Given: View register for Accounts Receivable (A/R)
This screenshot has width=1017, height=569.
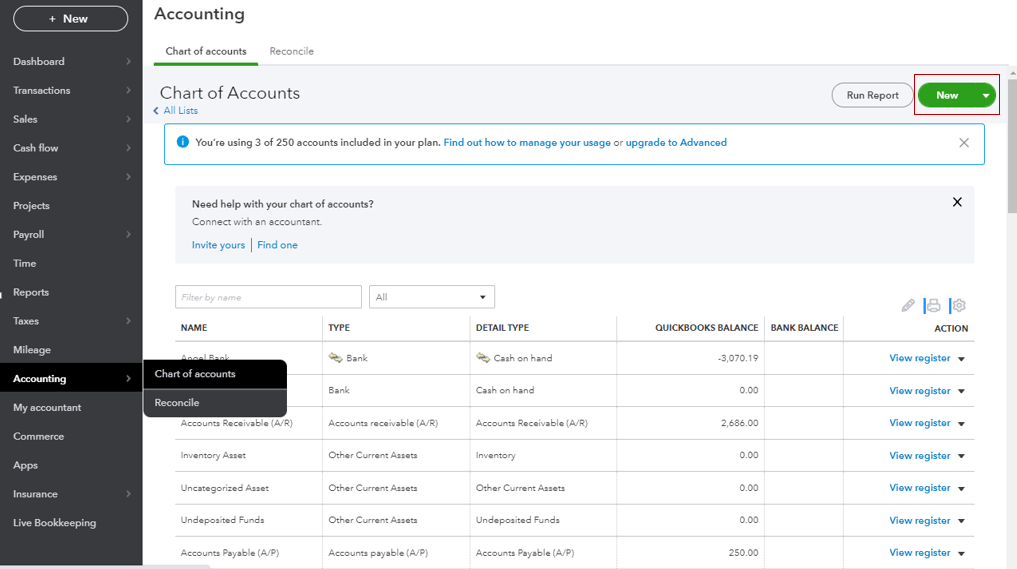Looking at the screenshot, I should [x=919, y=423].
